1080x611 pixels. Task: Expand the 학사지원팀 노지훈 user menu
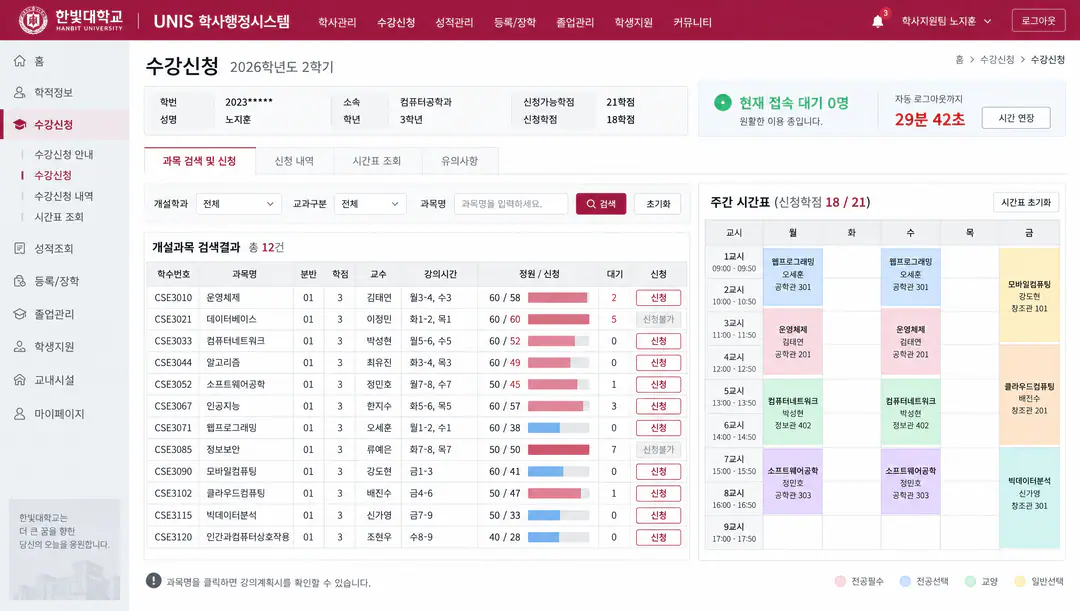coord(946,21)
